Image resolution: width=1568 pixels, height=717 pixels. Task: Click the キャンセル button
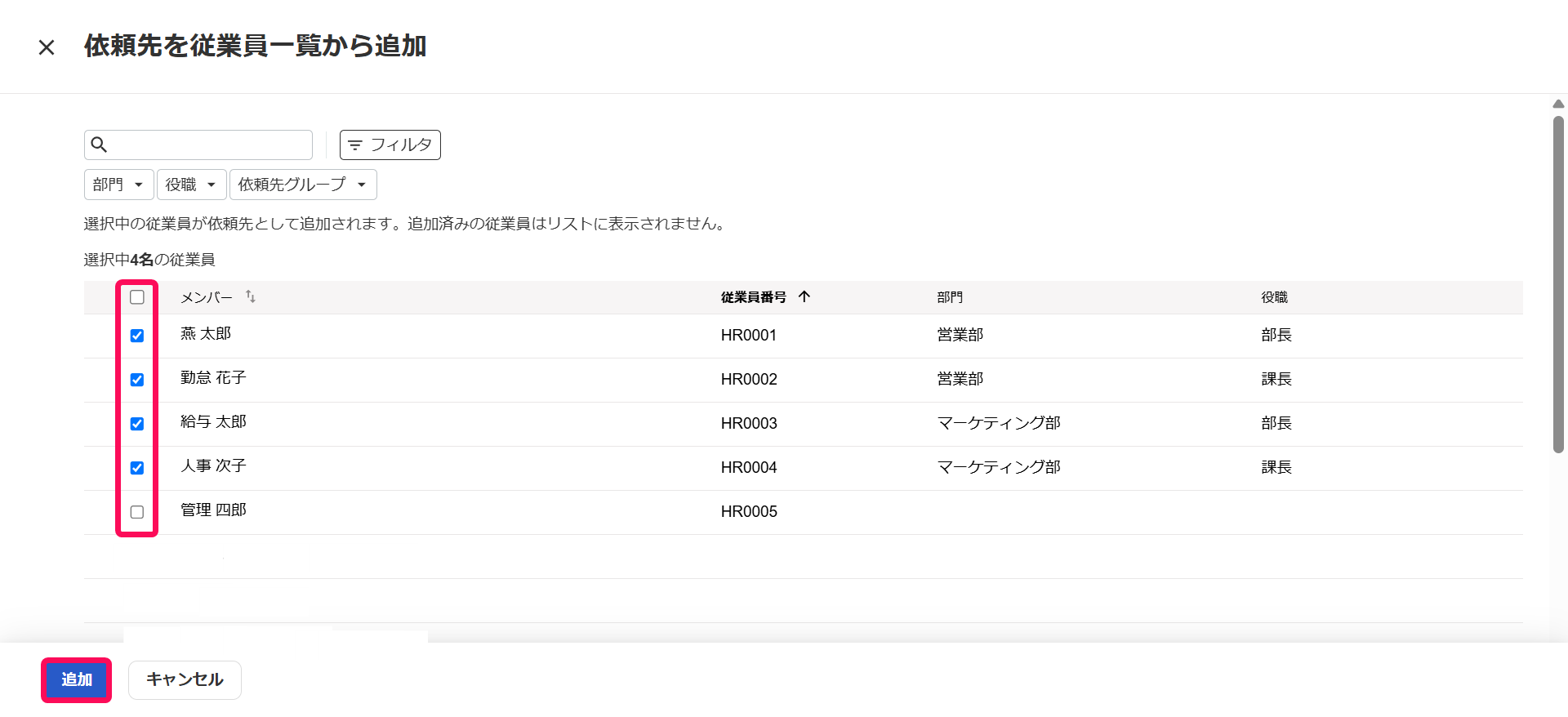[x=185, y=679]
